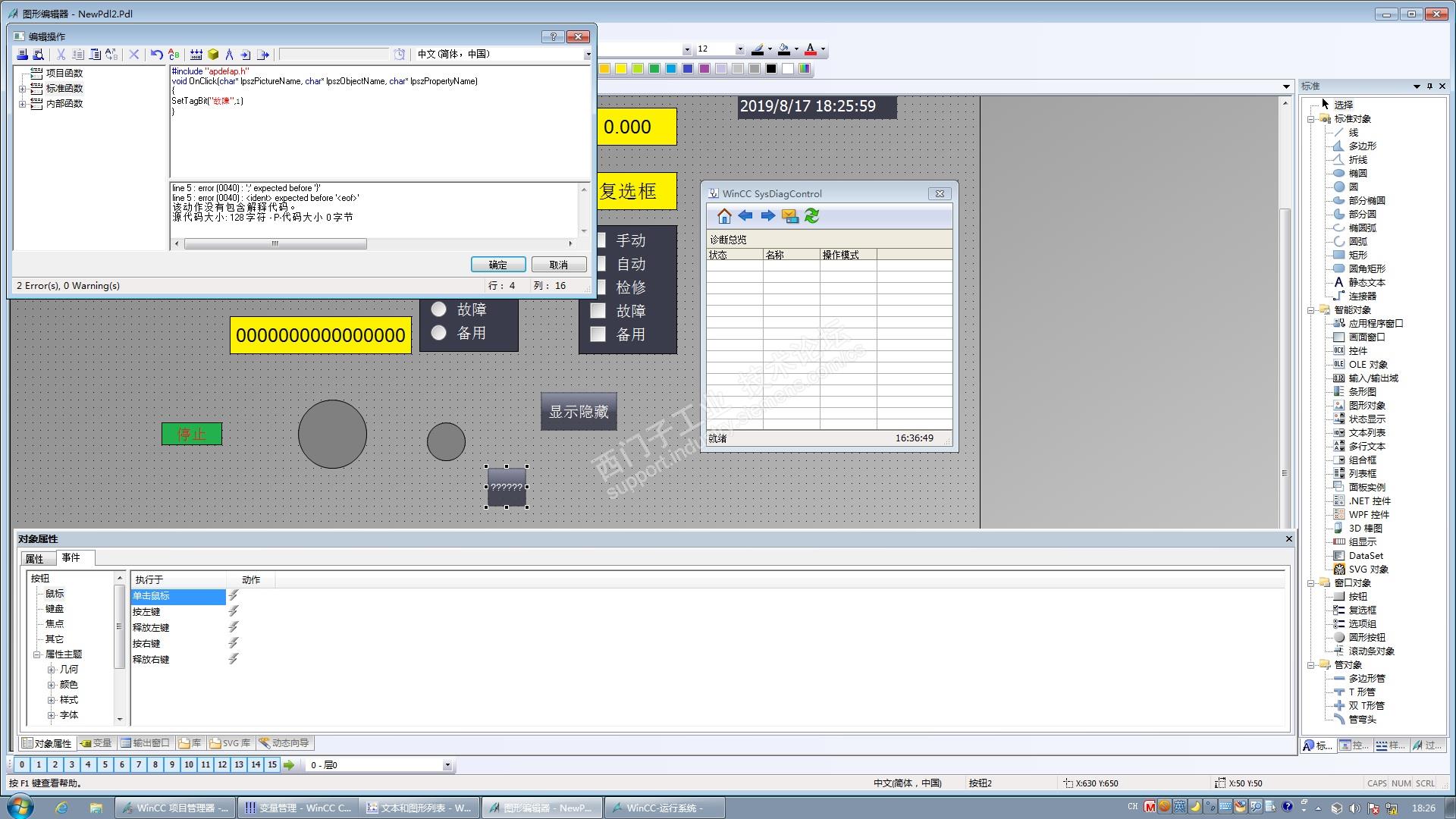Click the home icon in SysDiagControl
1456x819 pixels.
(x=724, y=216)
